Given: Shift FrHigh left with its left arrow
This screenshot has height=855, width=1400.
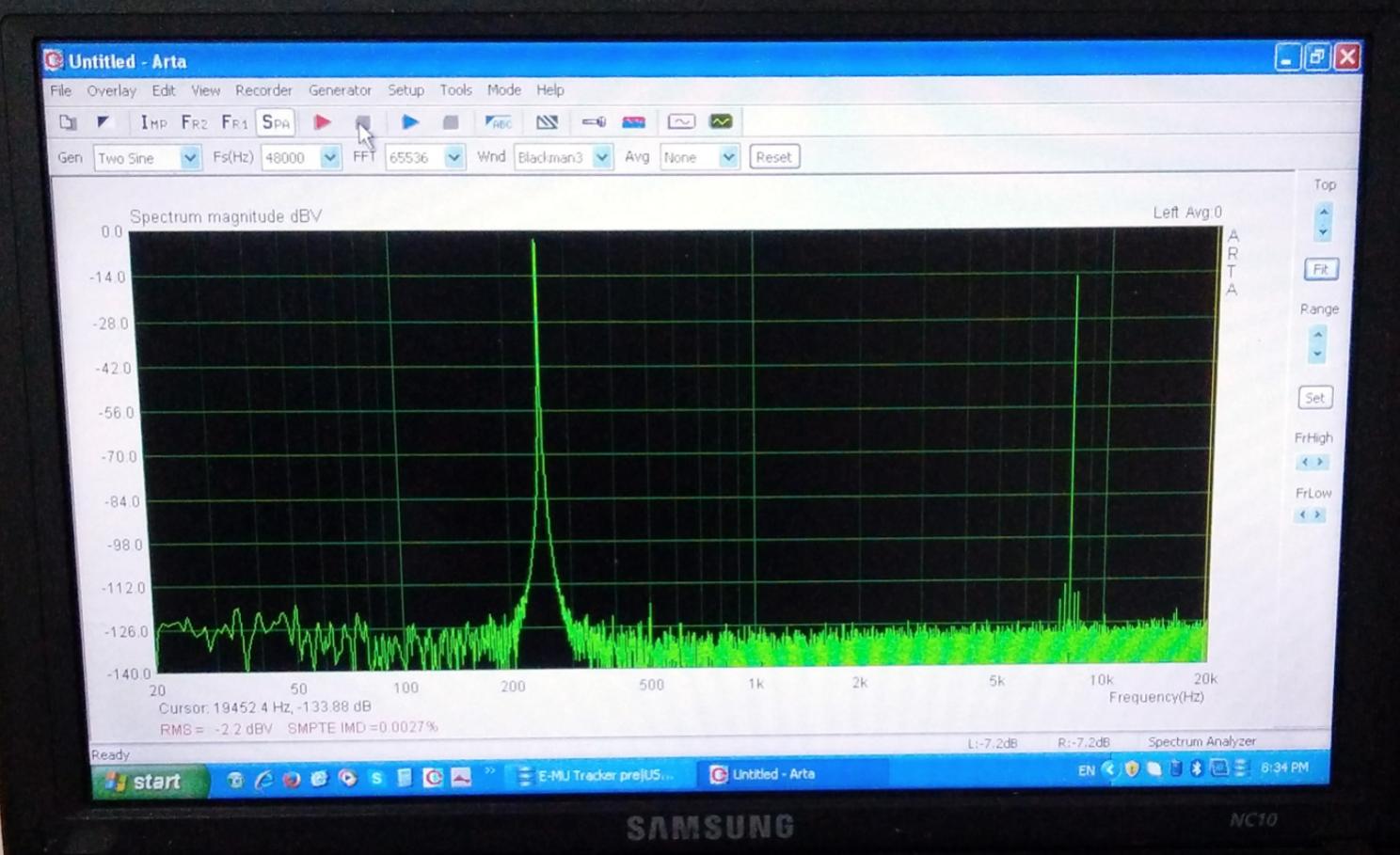Looking at the screenshot, I should click(x=1304, y=462).
